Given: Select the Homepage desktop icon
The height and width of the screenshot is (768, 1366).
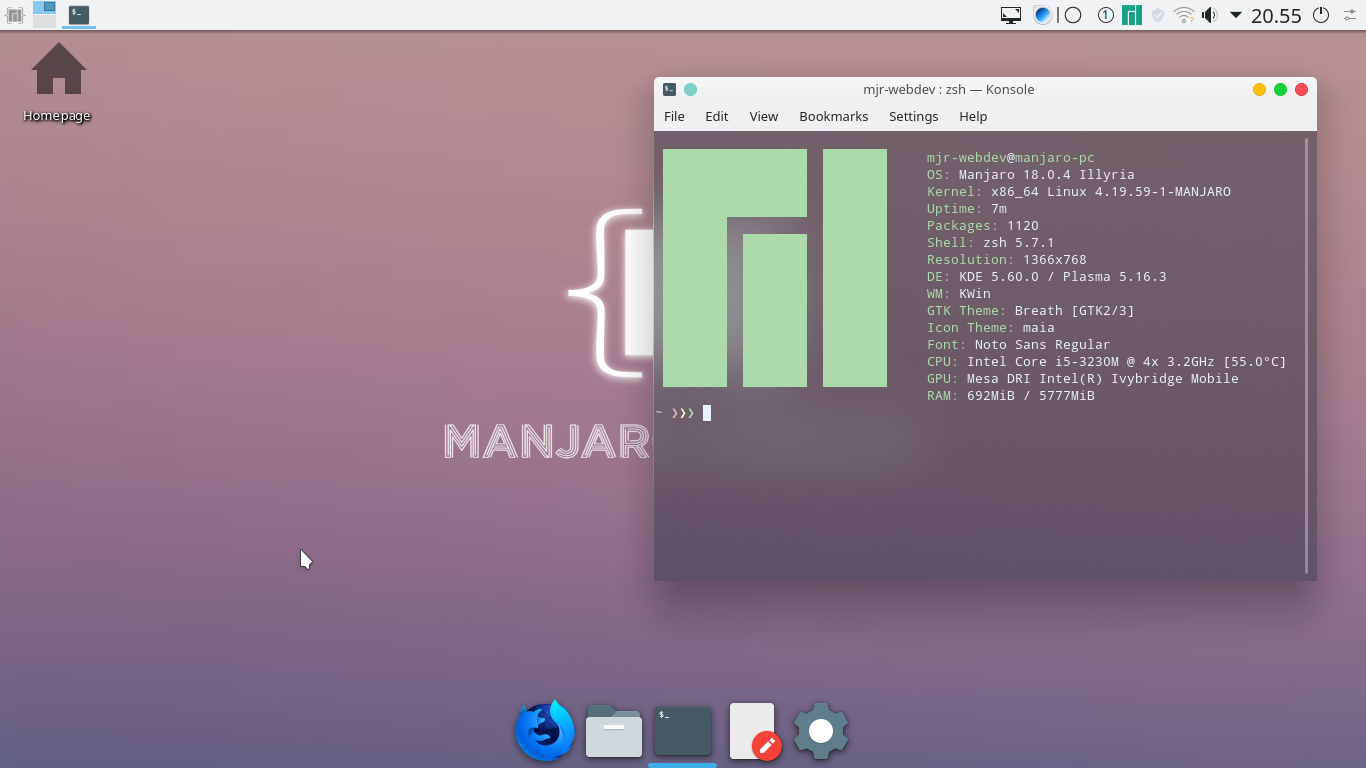Looking at the screenshot, I should (58, 82).
